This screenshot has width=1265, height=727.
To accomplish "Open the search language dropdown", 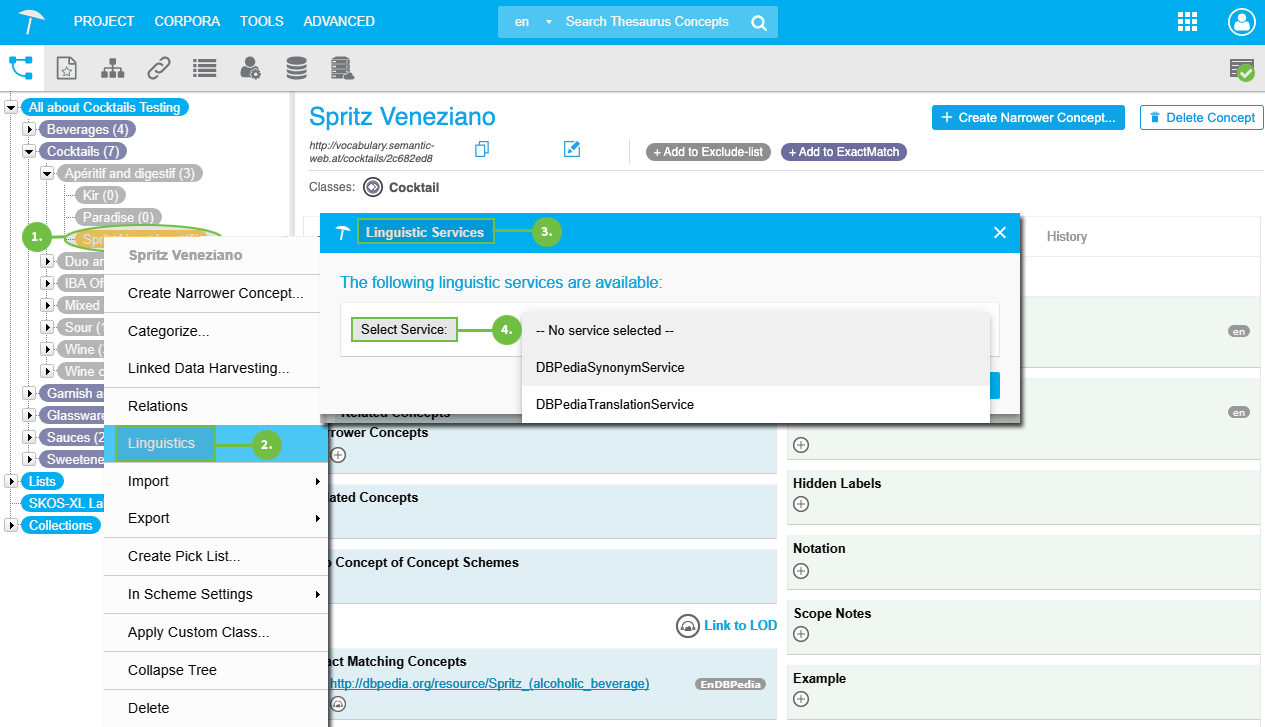I will pyautogui.click(x=534, y=22).
